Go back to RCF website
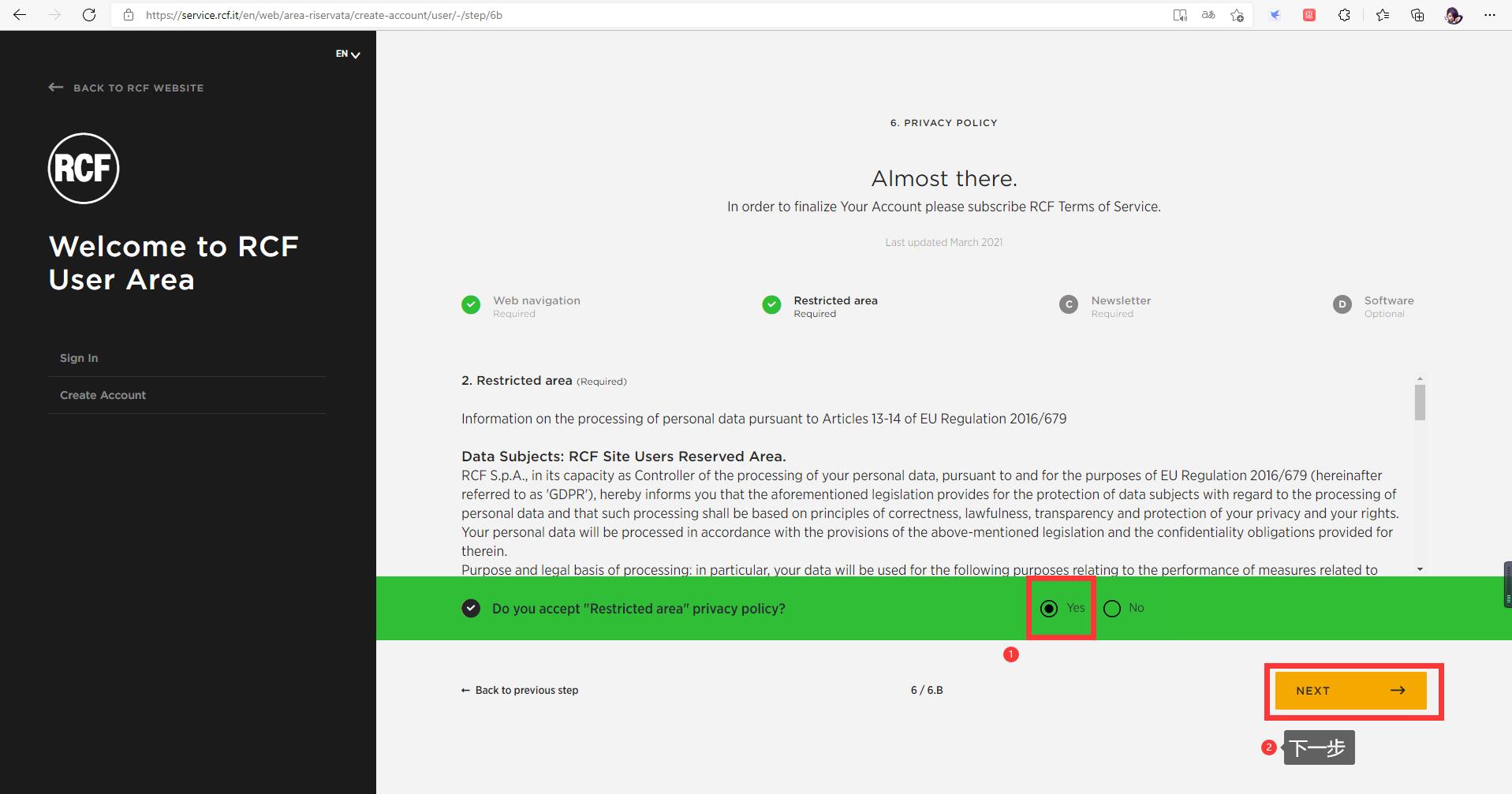 [x=126, y=88]
